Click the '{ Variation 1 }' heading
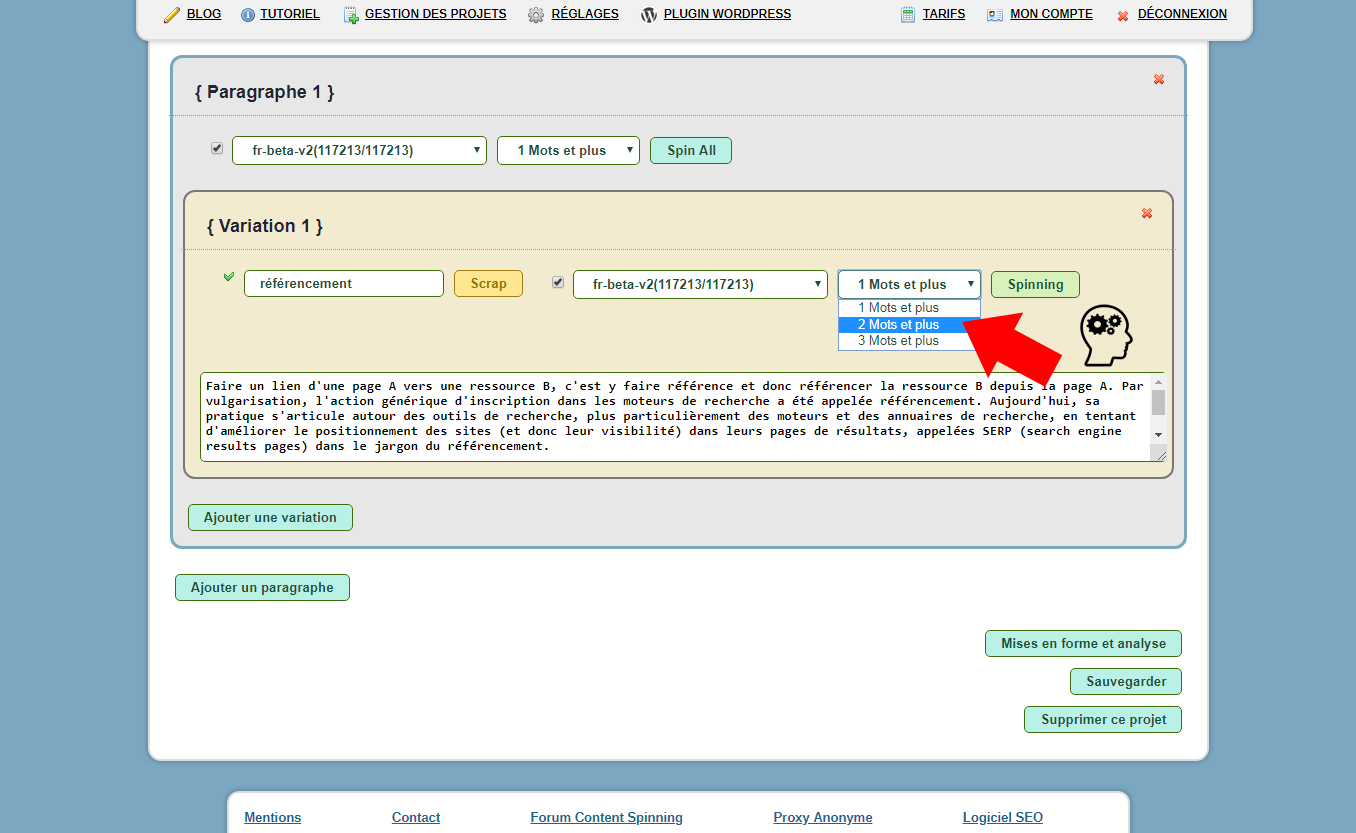The height and width of the screenshot is (833, 1356). [x=265, y=226]
